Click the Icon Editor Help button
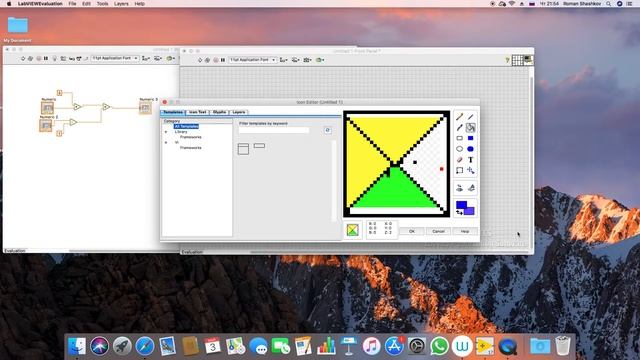 (465, 231)
